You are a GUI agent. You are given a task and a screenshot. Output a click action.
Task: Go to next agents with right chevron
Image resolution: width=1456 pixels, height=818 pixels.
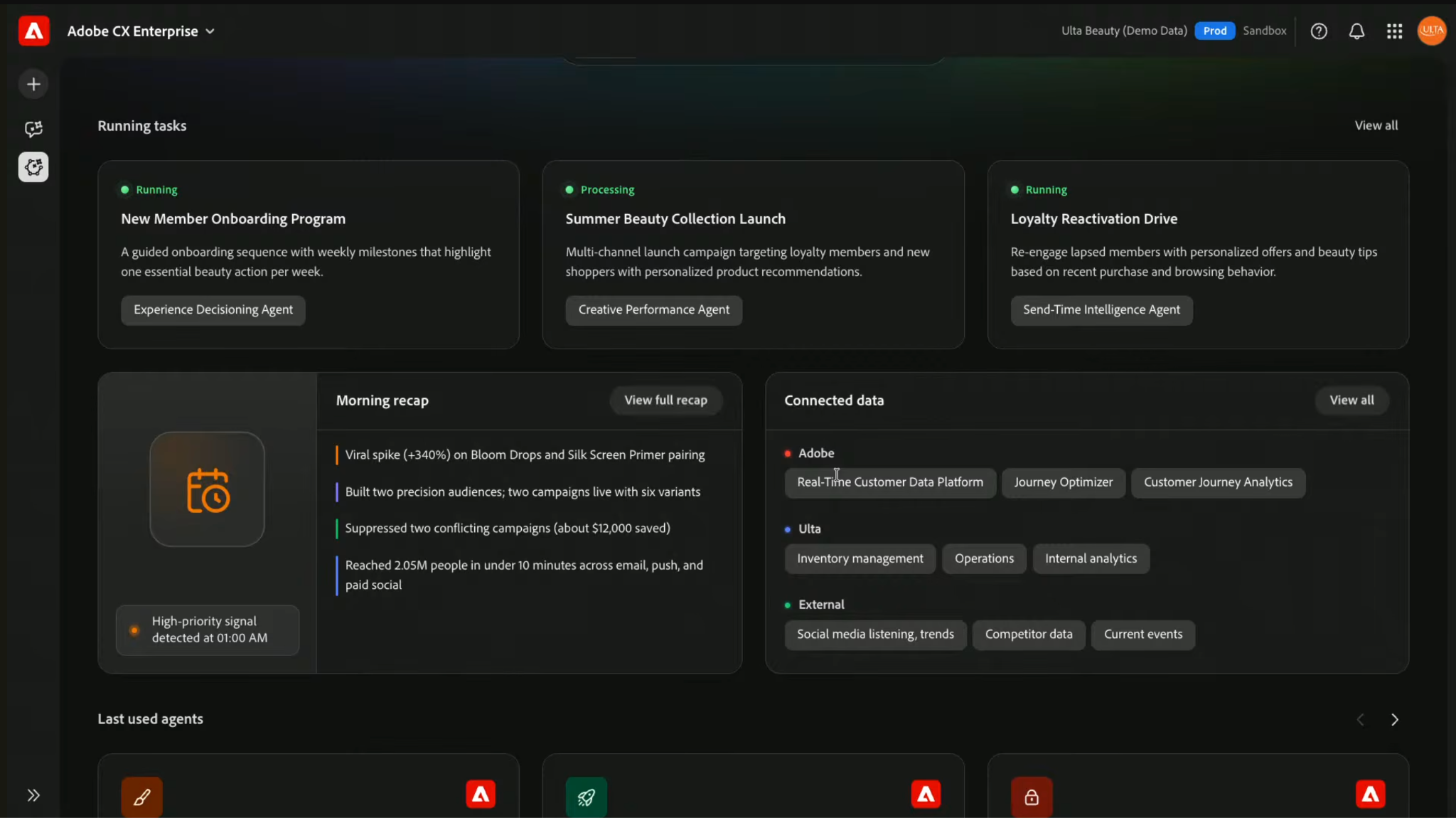1394,720
